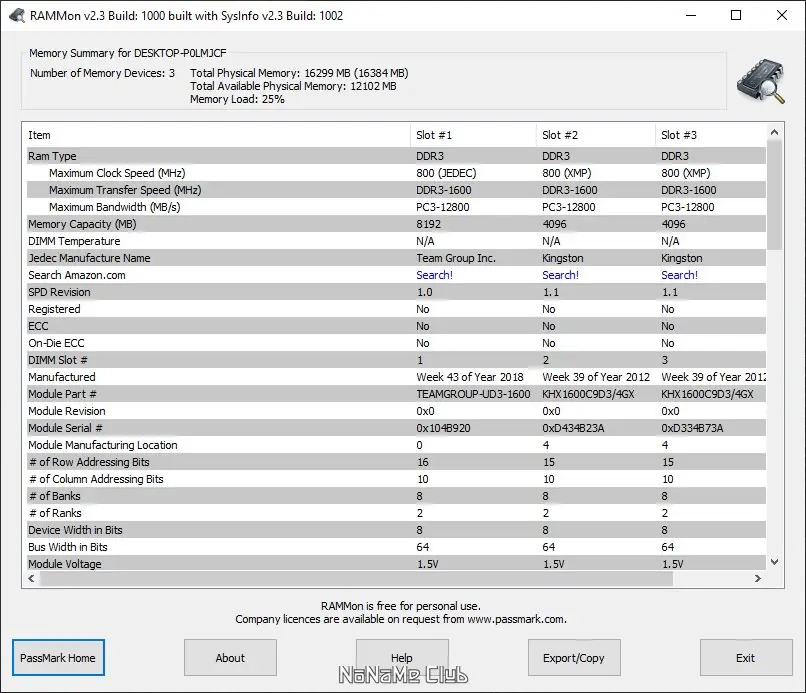Click the vertical scrollbar up arrow
This screenshot has width=806, height=693.
tap(775, 132)
